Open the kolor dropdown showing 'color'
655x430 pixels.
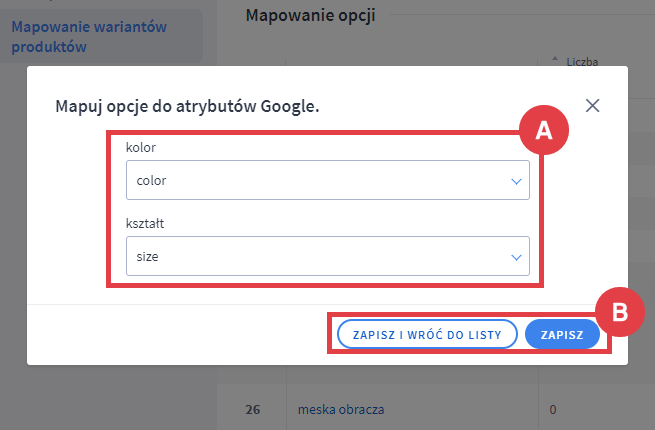tap(318, 181)
